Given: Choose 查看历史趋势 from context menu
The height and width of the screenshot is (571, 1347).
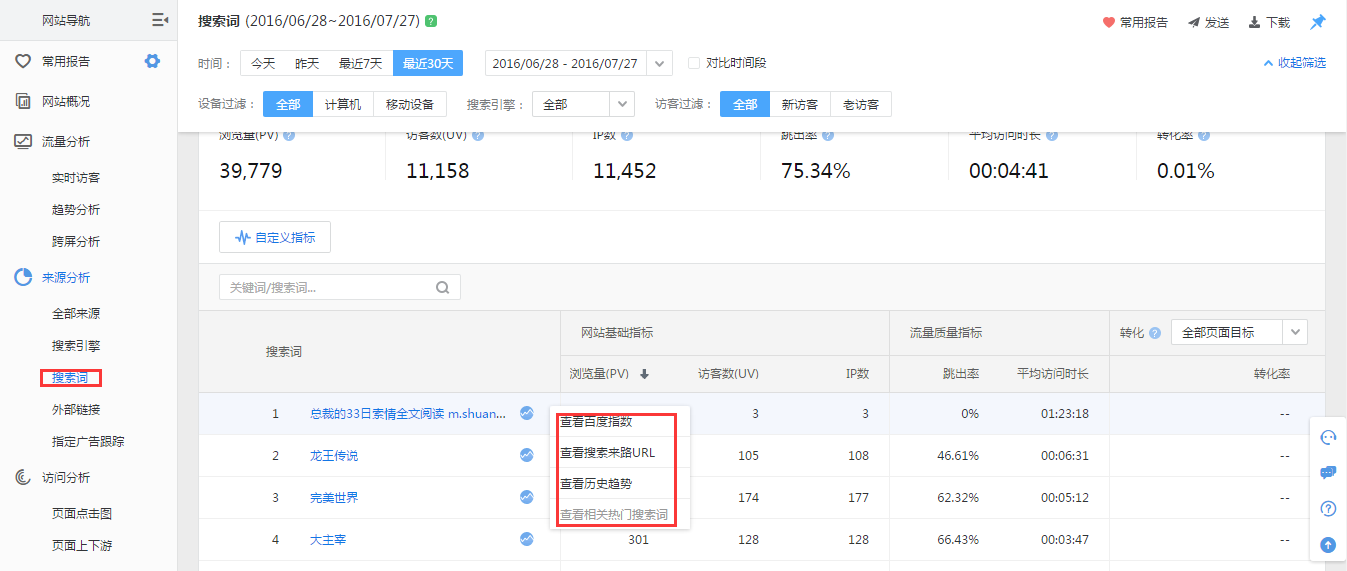Looking at the screenshot, I should click(x=596, y=484).
